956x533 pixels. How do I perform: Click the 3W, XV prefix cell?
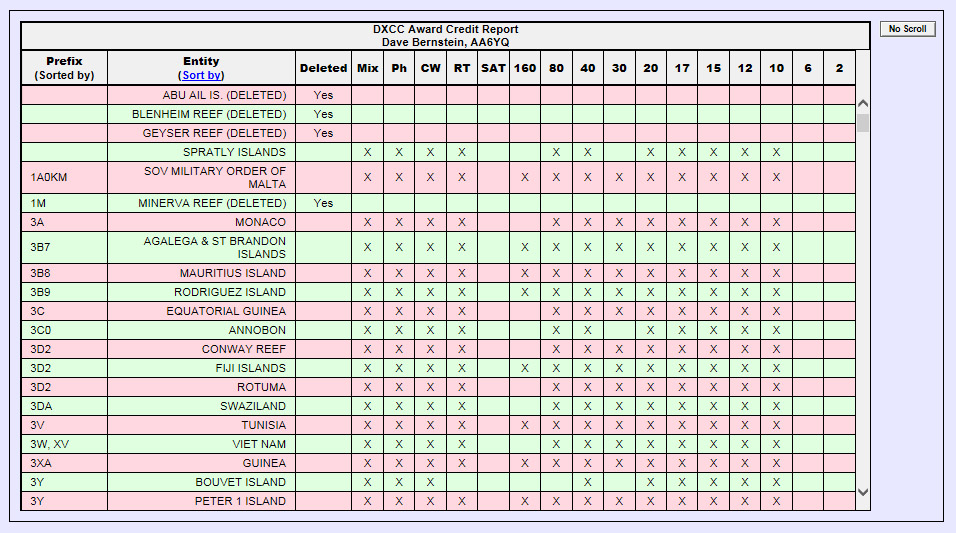click(x=64, y=443)
